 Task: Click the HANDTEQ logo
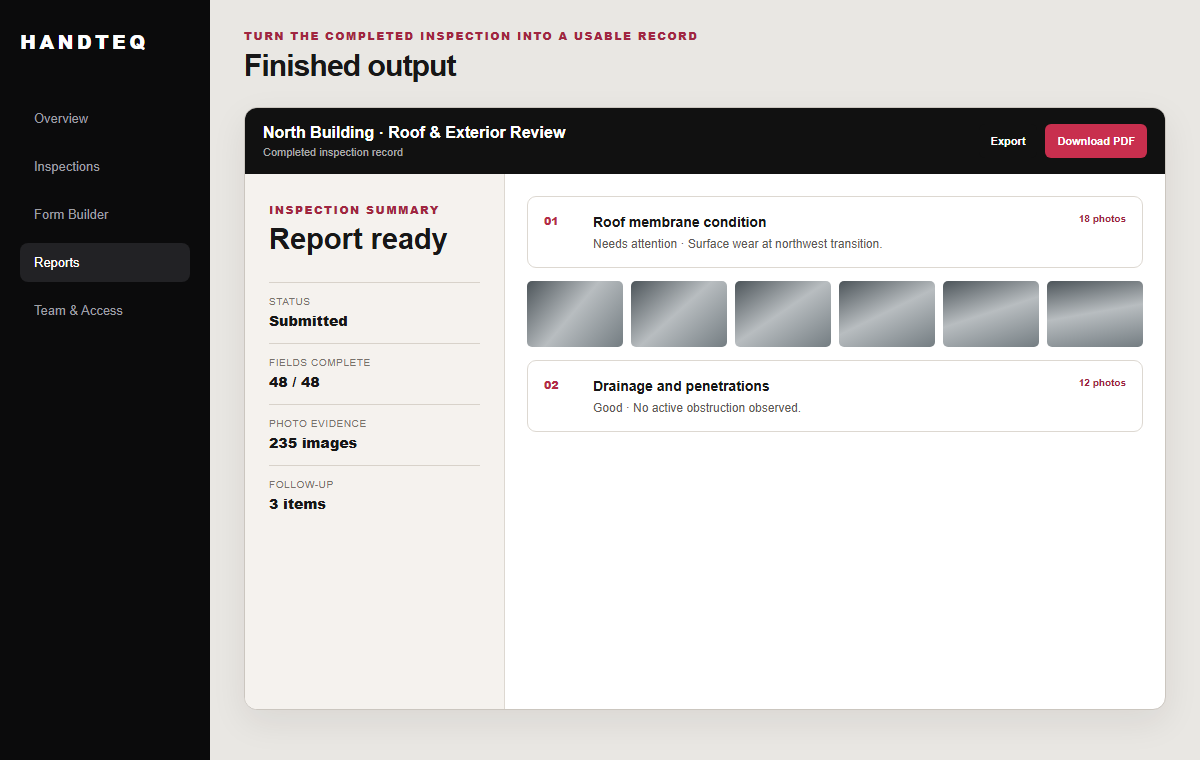coord(84,42)
